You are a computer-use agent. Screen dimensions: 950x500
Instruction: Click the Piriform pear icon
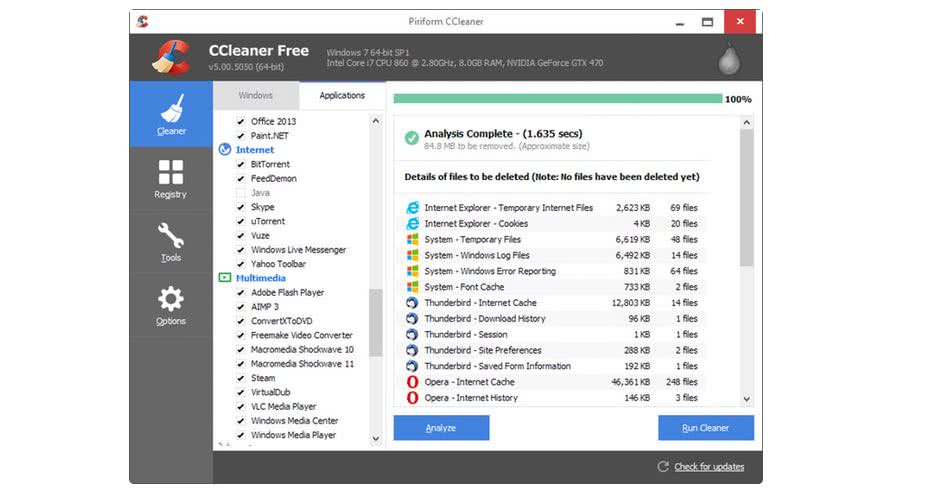(729, 59)
